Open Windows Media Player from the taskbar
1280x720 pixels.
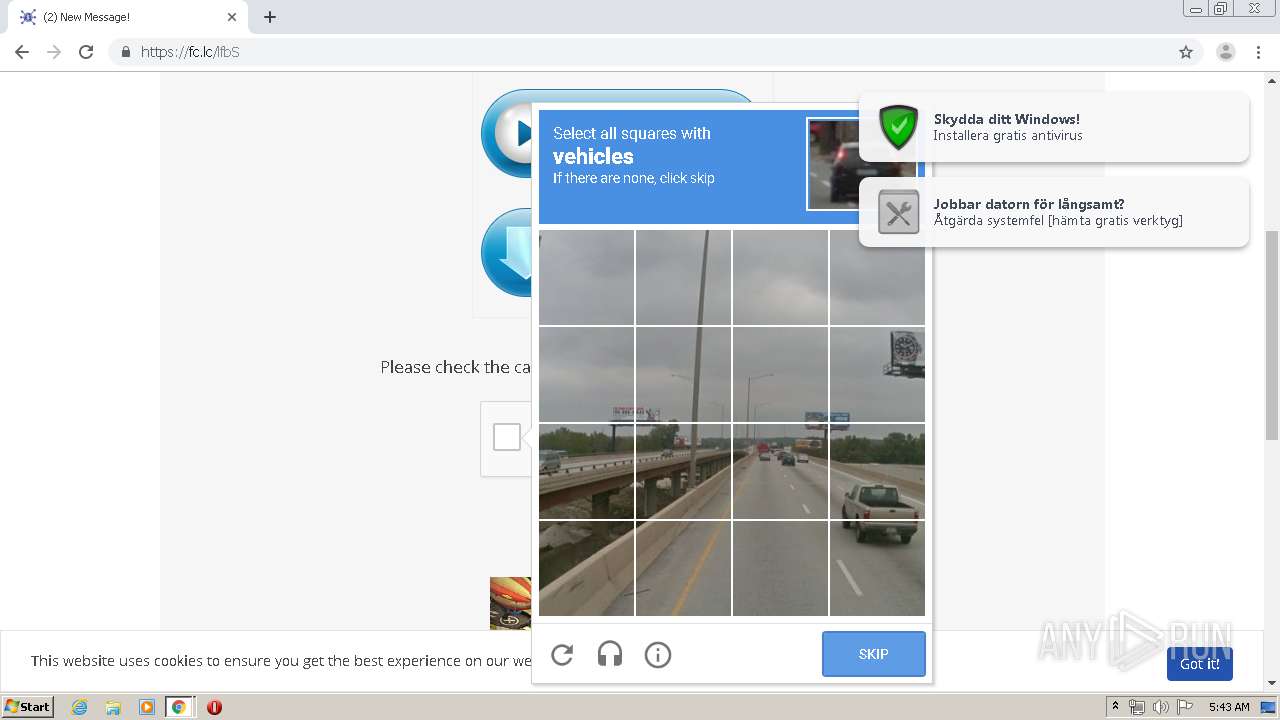147,707
